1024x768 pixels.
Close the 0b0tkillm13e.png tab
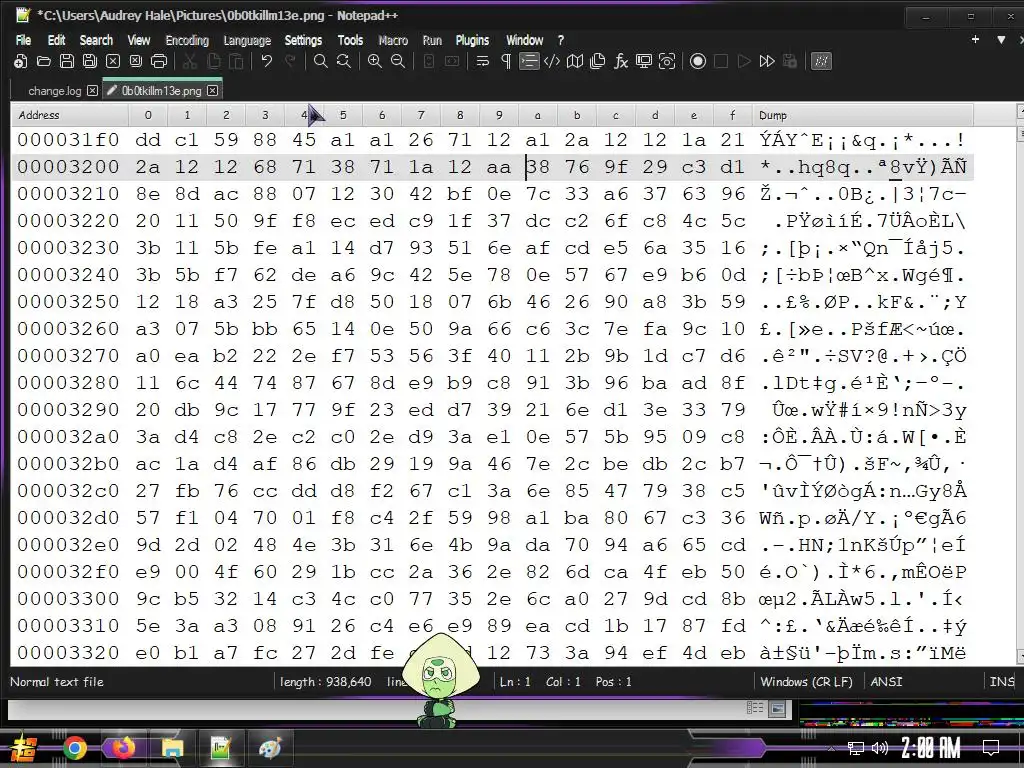[x=212, y=91]
